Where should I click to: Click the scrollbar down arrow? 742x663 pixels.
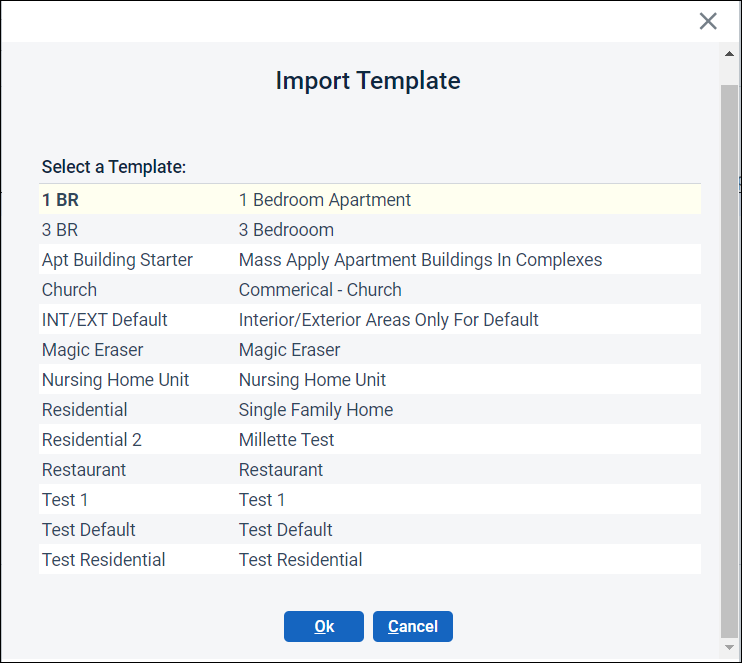[x=729, y=648]
